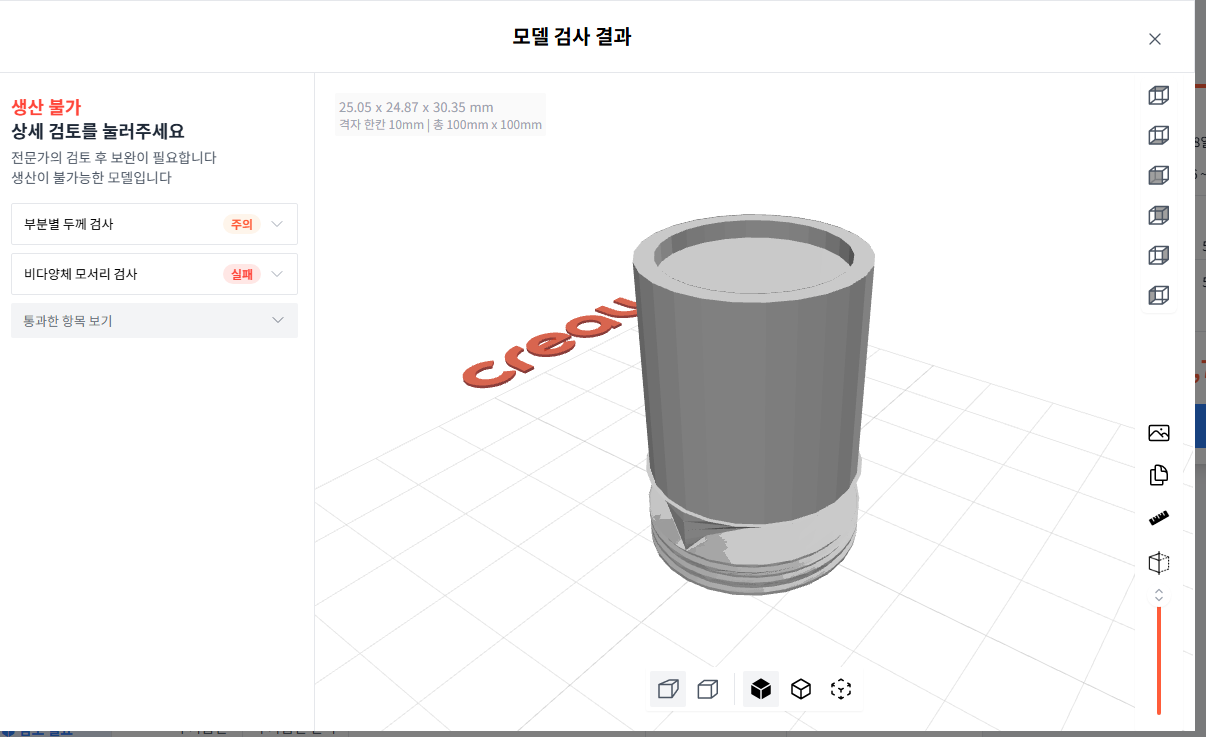Switch to the front view cube

click(x=1158, y=175)
